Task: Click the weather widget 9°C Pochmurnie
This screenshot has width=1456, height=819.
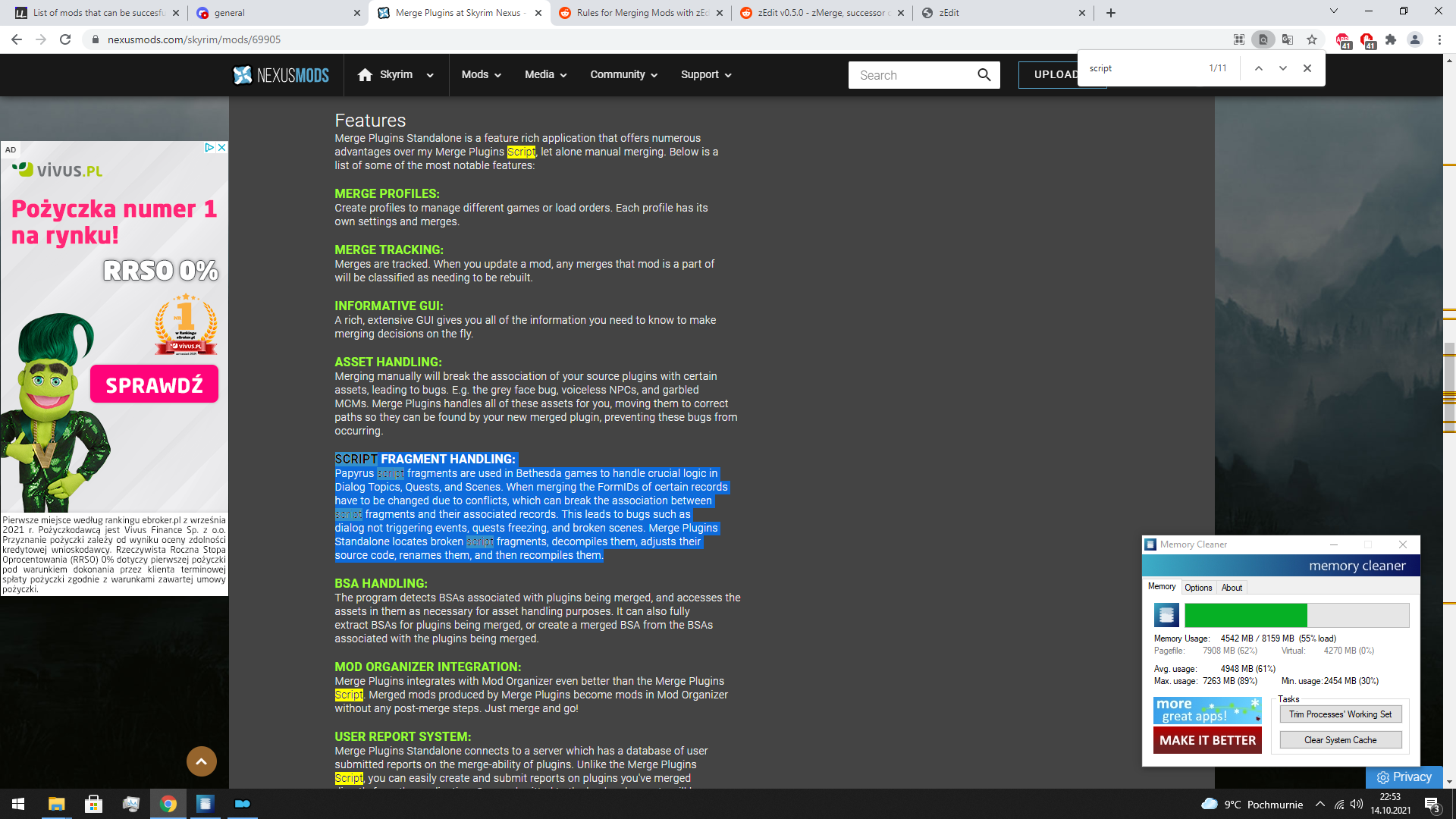Action: tap(1252, 804)
